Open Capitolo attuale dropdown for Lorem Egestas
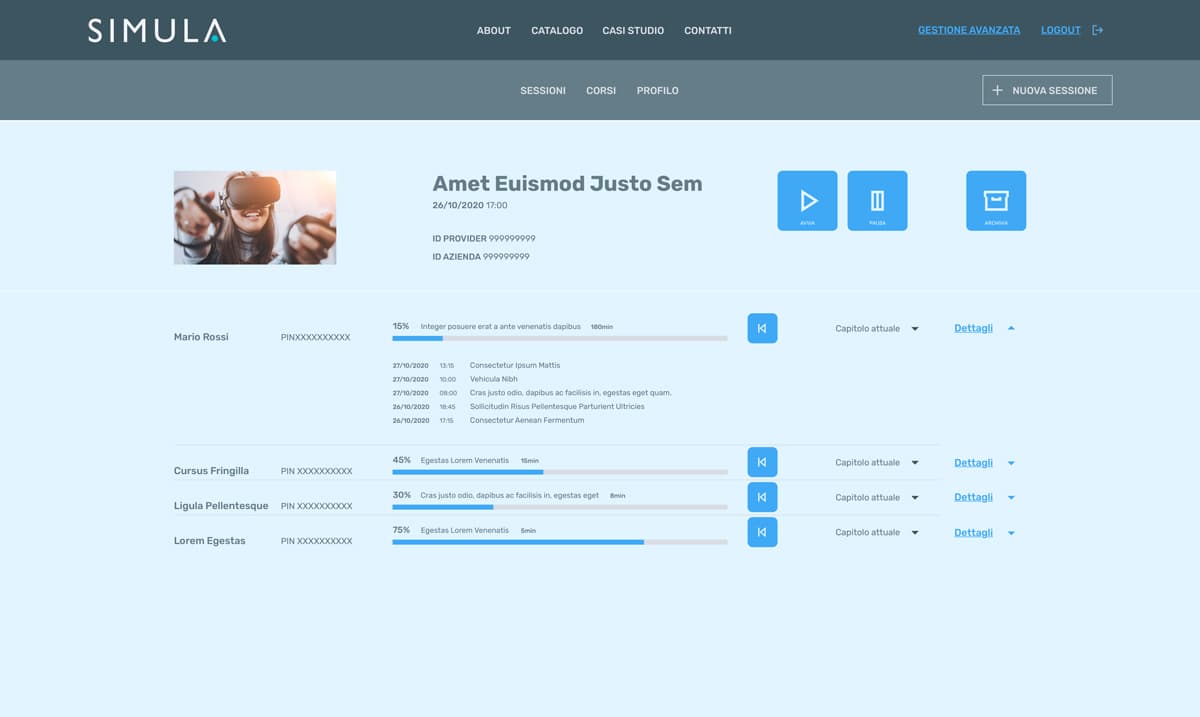1200x717 pixels. pos(877,532)
